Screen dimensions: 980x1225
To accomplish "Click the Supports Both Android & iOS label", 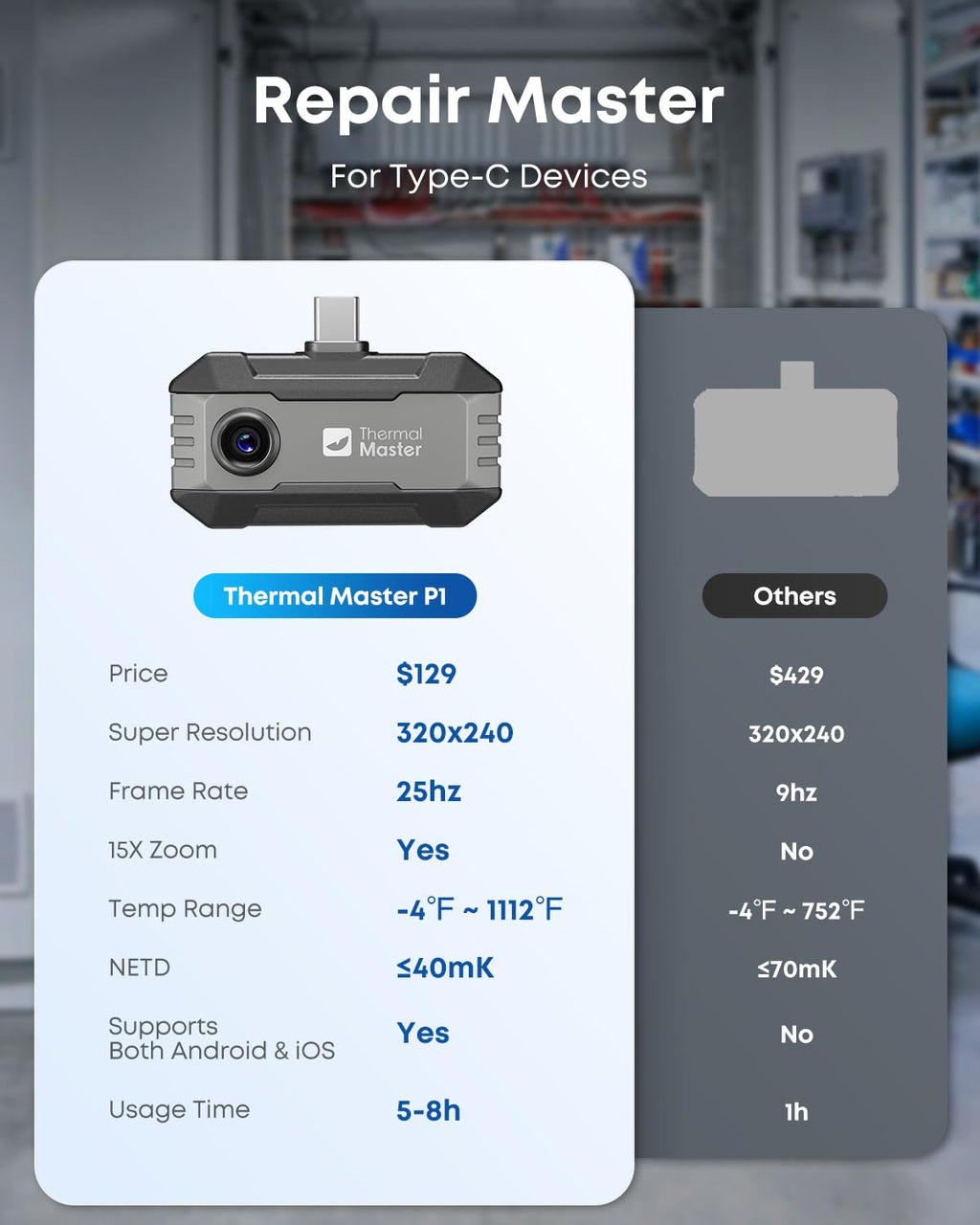I will click(221, 1038).
